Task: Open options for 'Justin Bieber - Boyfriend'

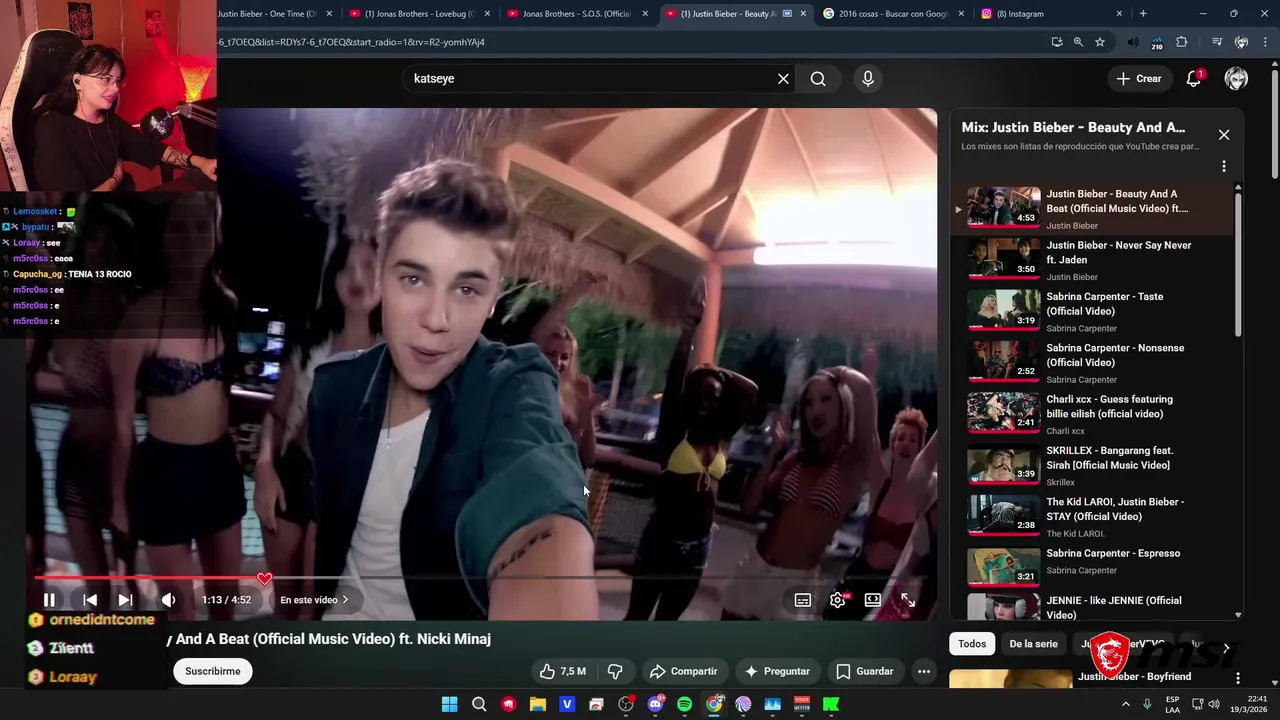Action: [x=1238, y=678]
